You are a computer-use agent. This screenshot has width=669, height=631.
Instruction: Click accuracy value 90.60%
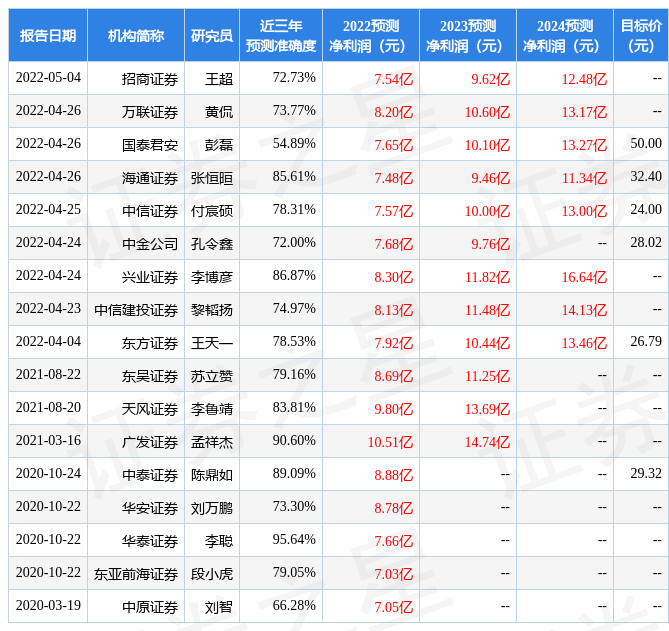click(x=294, y=440)
